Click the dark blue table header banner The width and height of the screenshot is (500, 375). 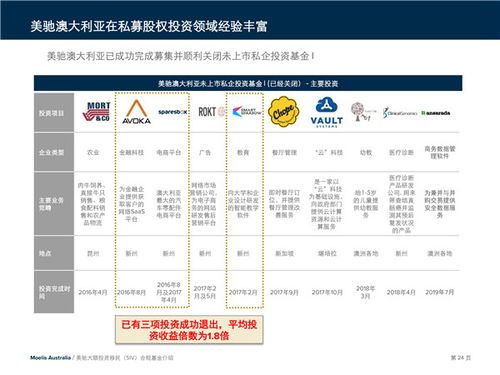(248, 83)
